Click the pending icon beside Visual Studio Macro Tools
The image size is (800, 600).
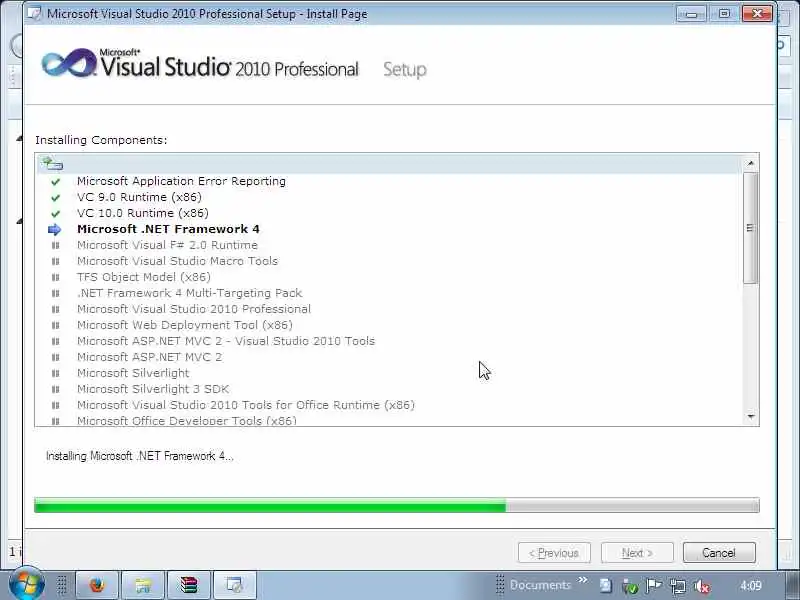tap(56, 262)
